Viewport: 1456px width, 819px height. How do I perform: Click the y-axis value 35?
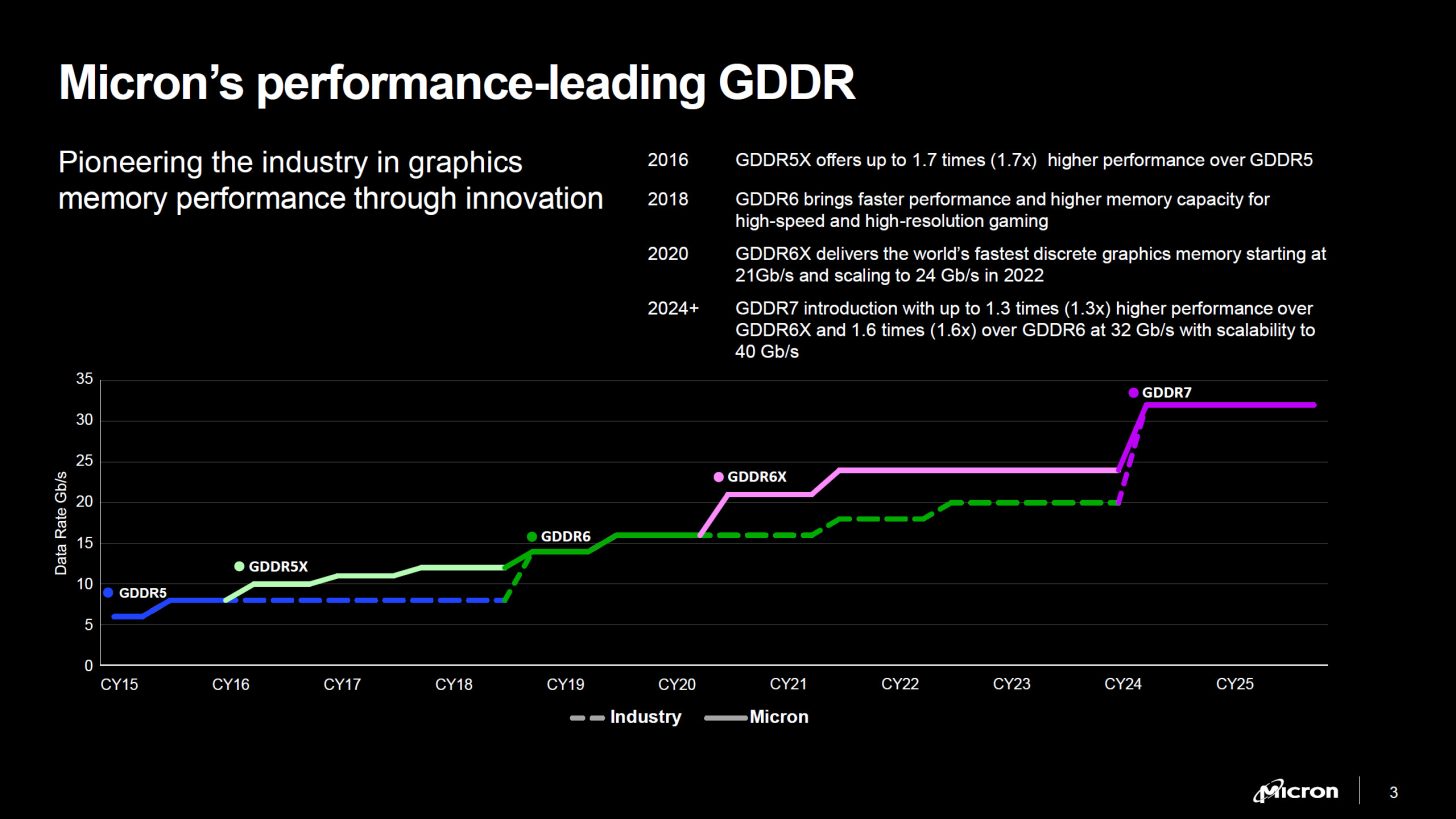pos(84,380)
